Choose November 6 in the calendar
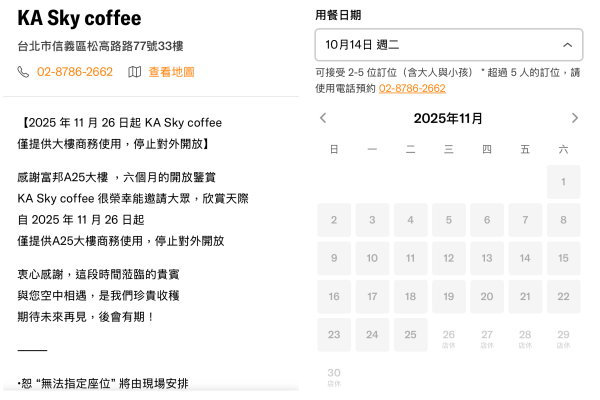The height and width of the screenshot is (400, 600). coord(487,220)
